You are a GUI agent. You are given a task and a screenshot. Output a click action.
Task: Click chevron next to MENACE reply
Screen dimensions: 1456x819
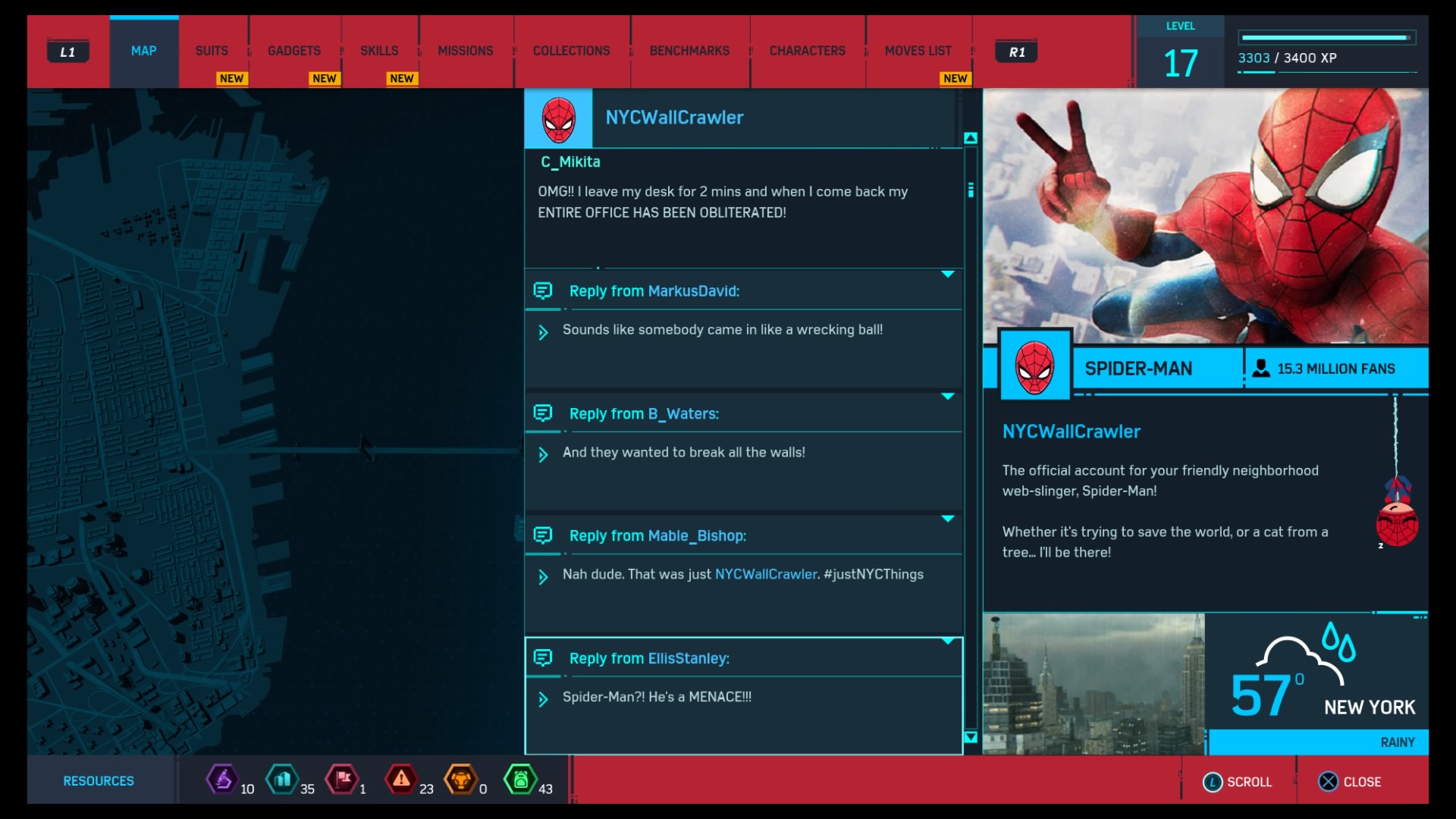pyautogui.click(x=543, y=699)
